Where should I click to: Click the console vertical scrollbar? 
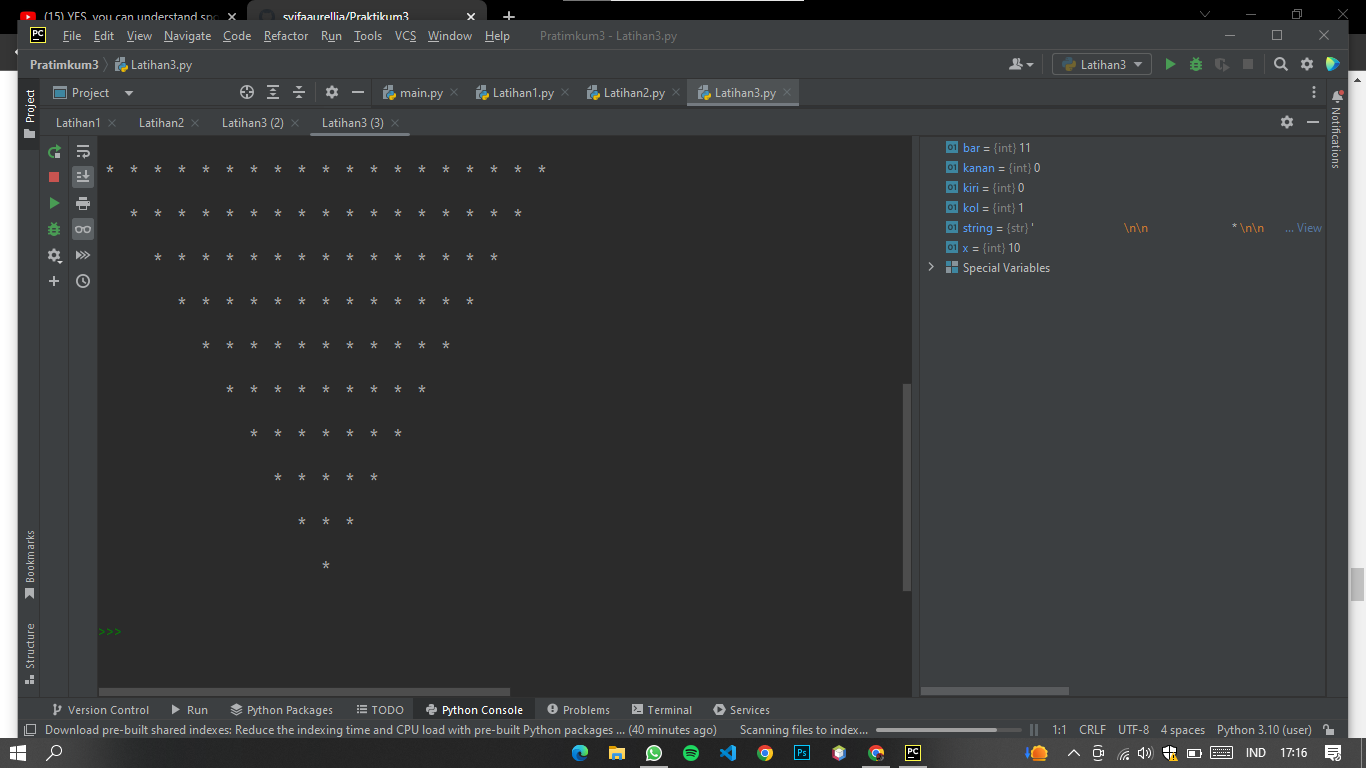click(907, 486)
